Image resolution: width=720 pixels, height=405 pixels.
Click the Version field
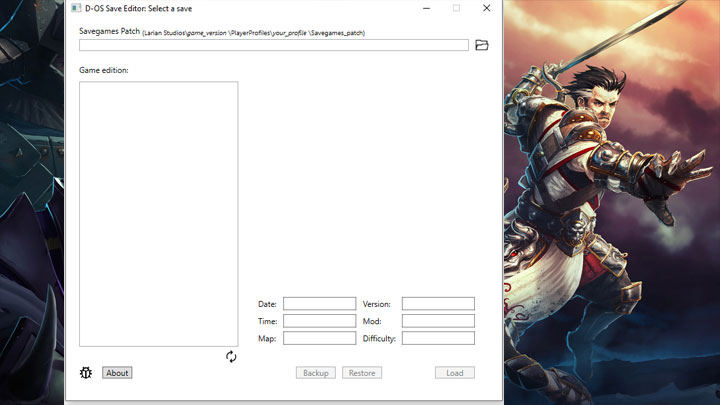point(438,304)
